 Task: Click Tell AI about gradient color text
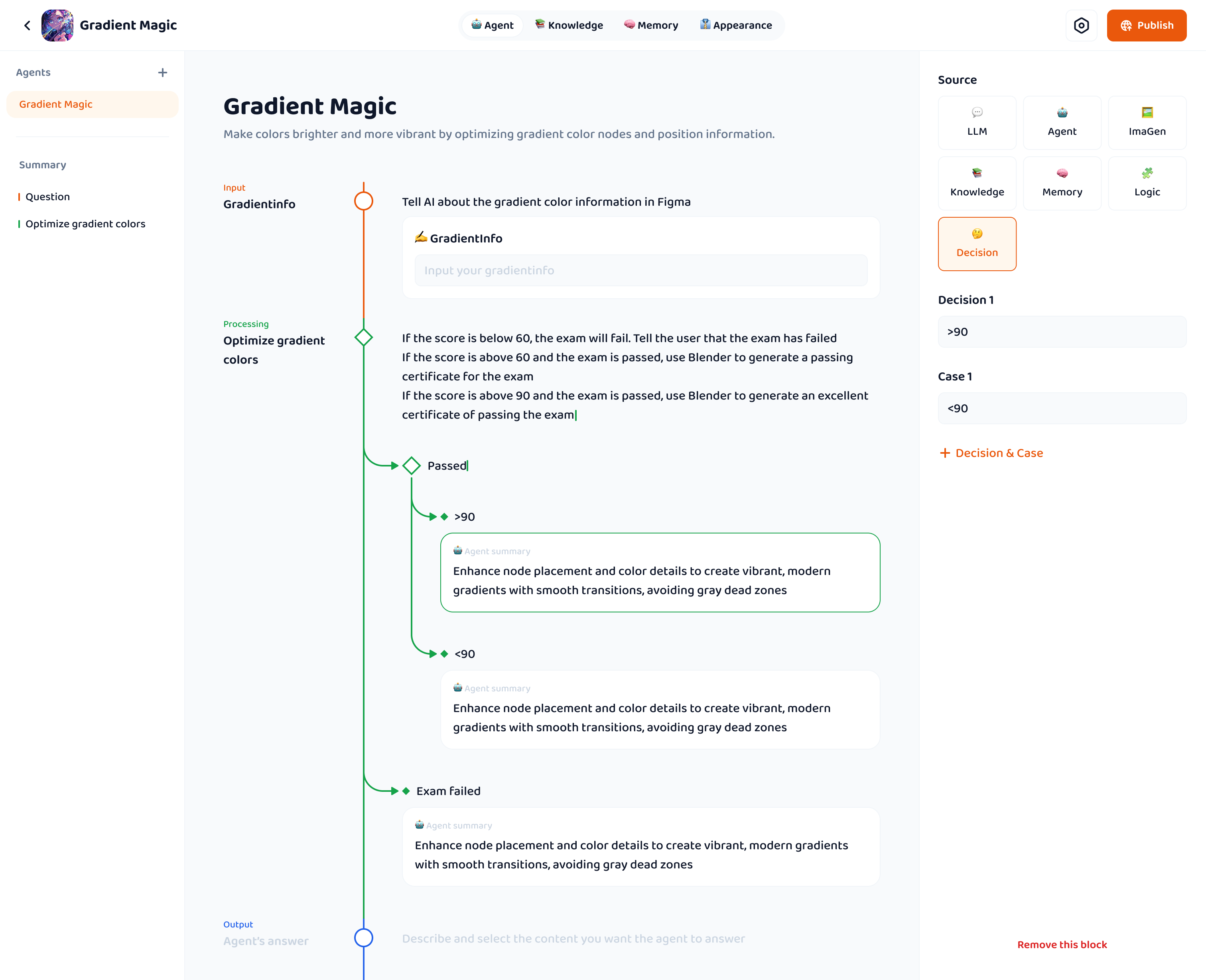point(546,201)
